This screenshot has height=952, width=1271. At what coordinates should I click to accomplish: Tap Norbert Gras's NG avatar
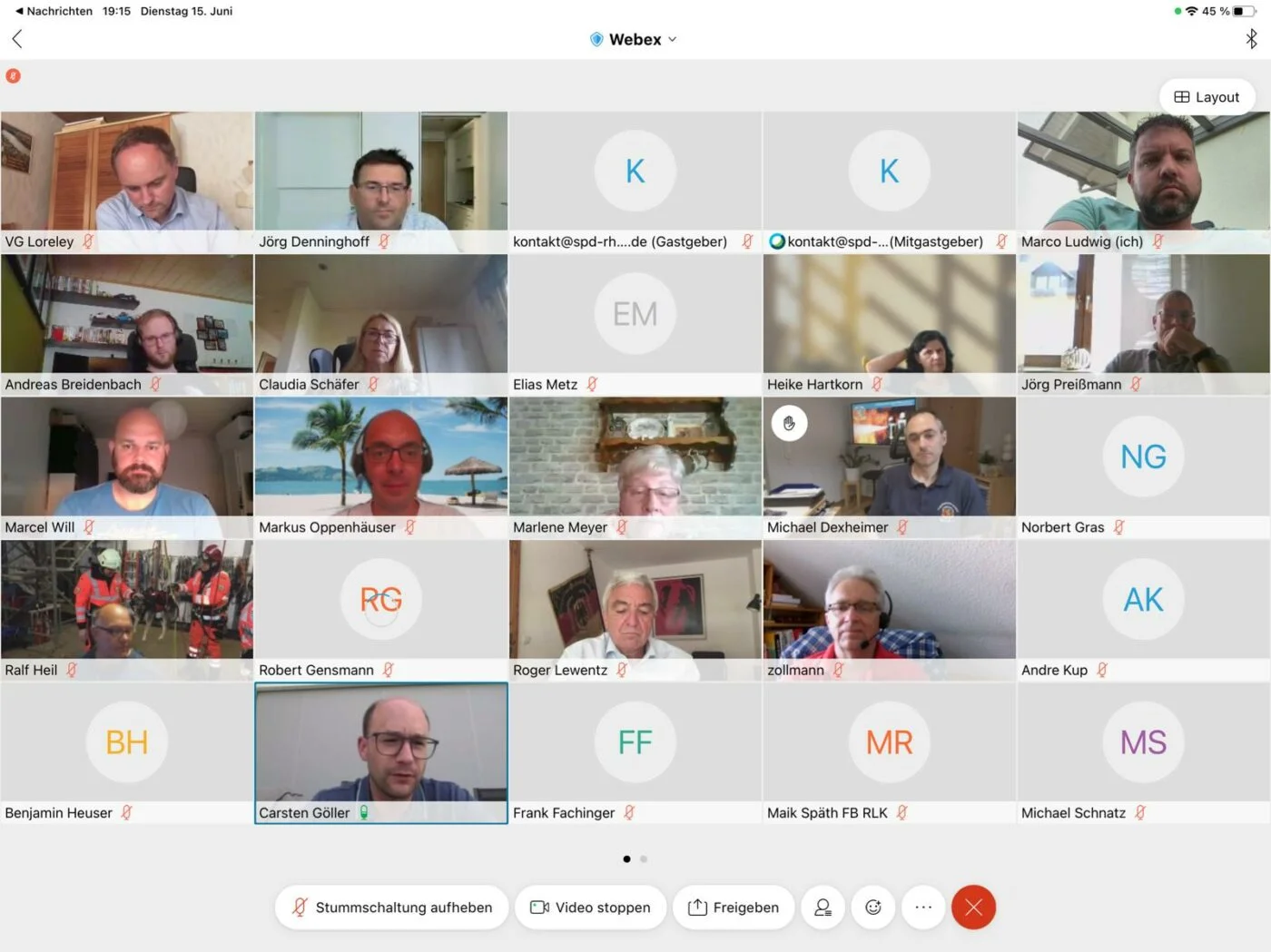point(1143,456)
